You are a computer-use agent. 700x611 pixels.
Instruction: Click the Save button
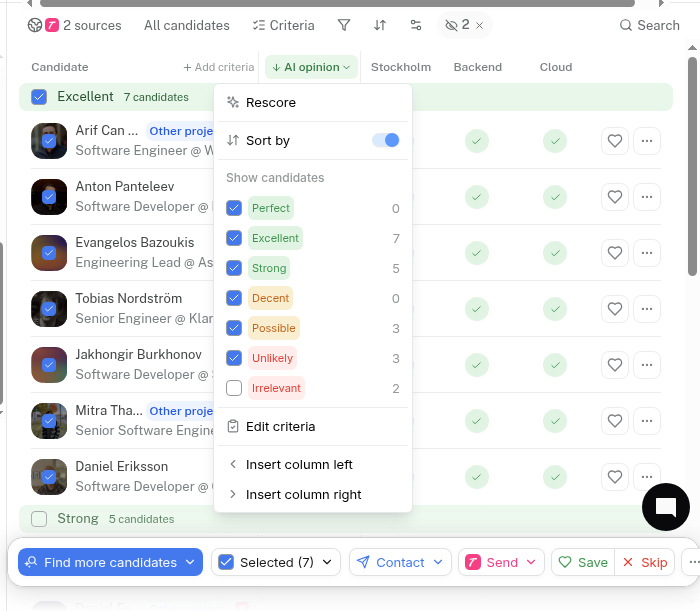click(583, 562)
